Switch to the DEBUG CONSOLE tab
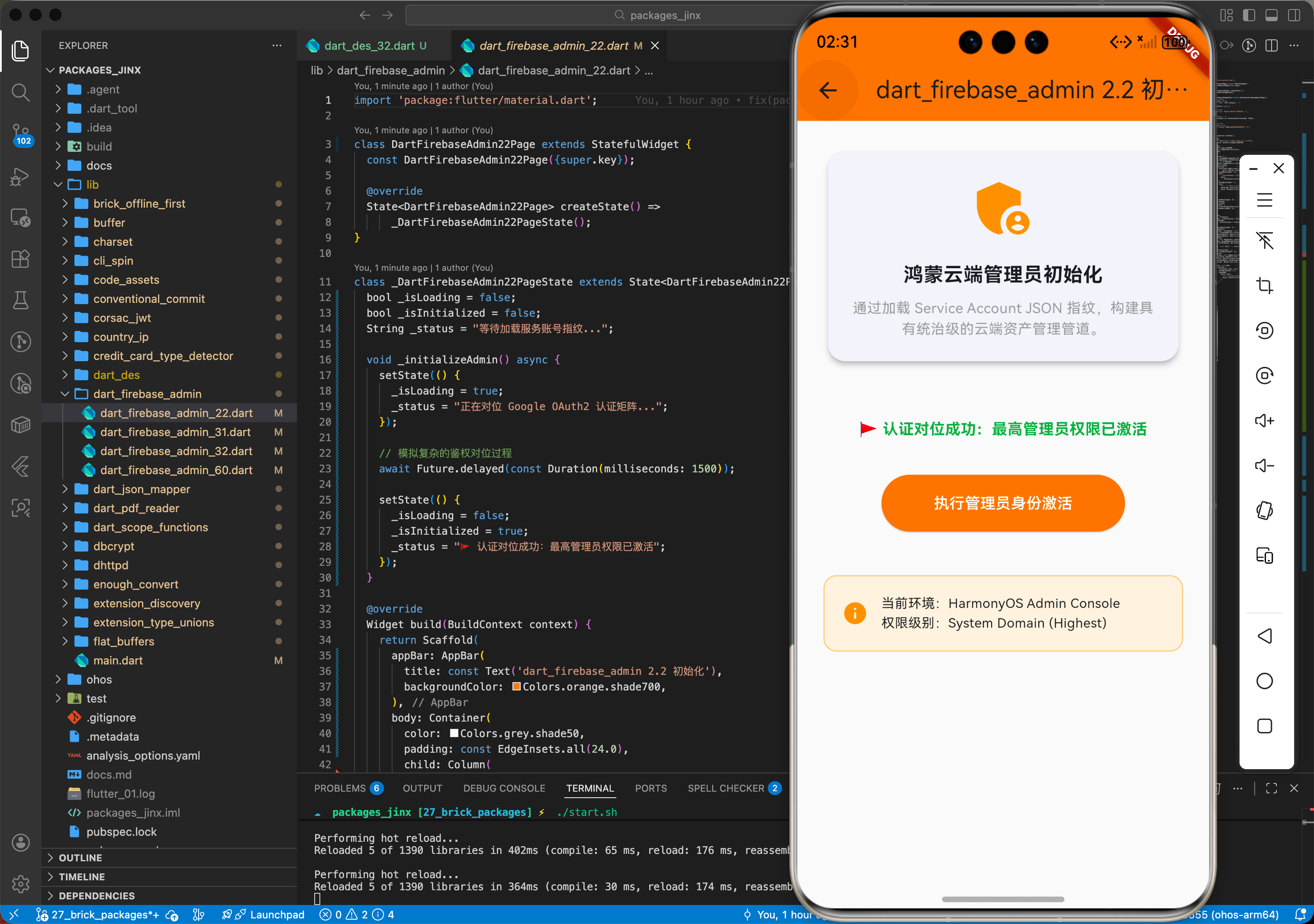The height and width of the screenshot is (924, 1314). click(x=504, y=789)
